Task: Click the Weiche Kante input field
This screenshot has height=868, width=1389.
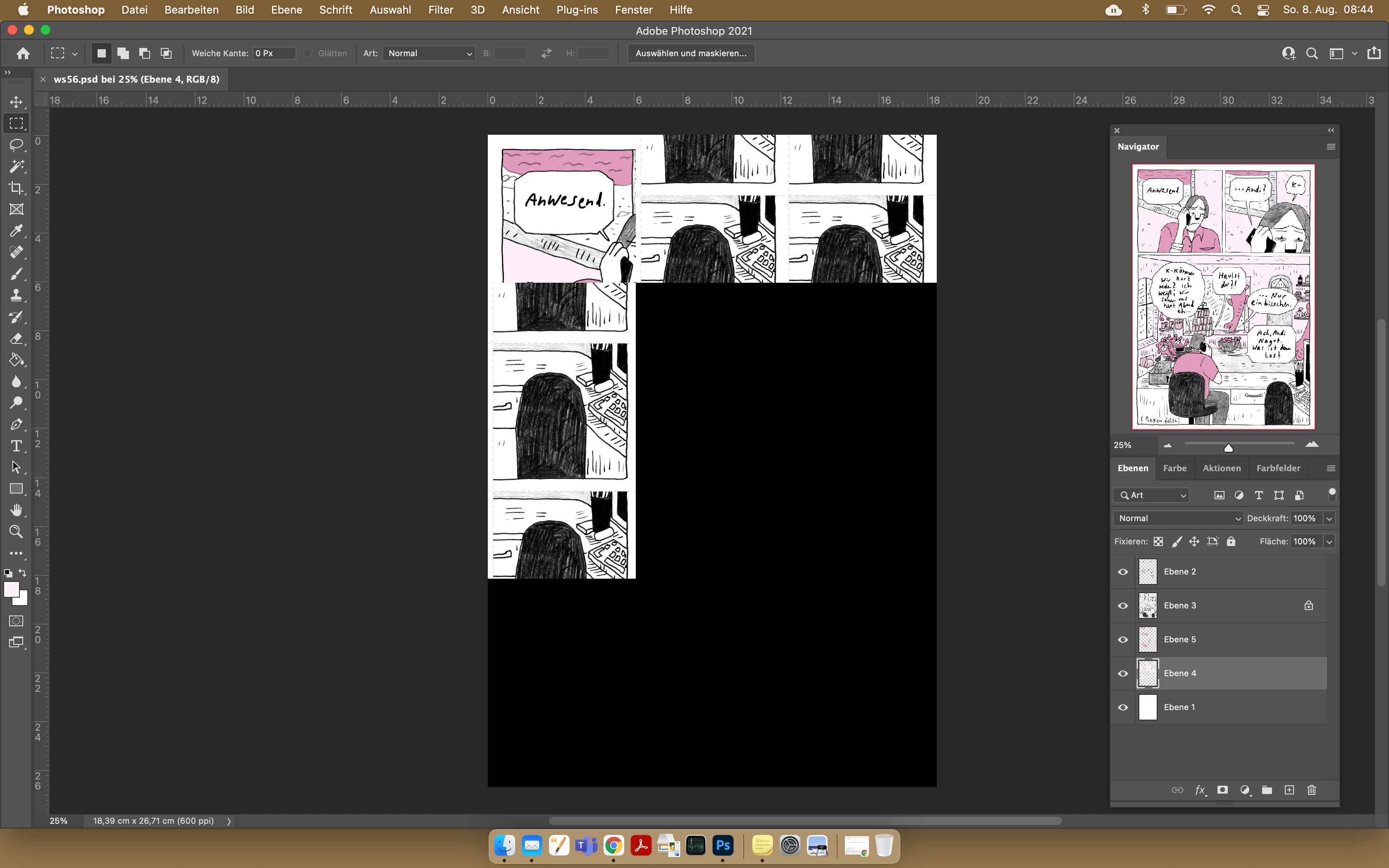Action: click(x=274, y=53)
